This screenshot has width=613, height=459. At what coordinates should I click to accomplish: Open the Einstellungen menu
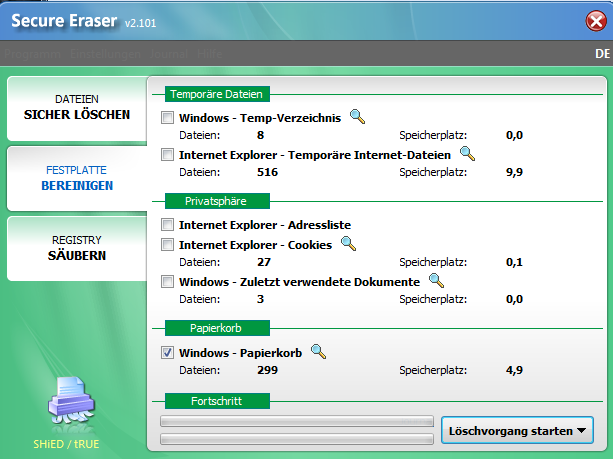click(x=105, y=54)
